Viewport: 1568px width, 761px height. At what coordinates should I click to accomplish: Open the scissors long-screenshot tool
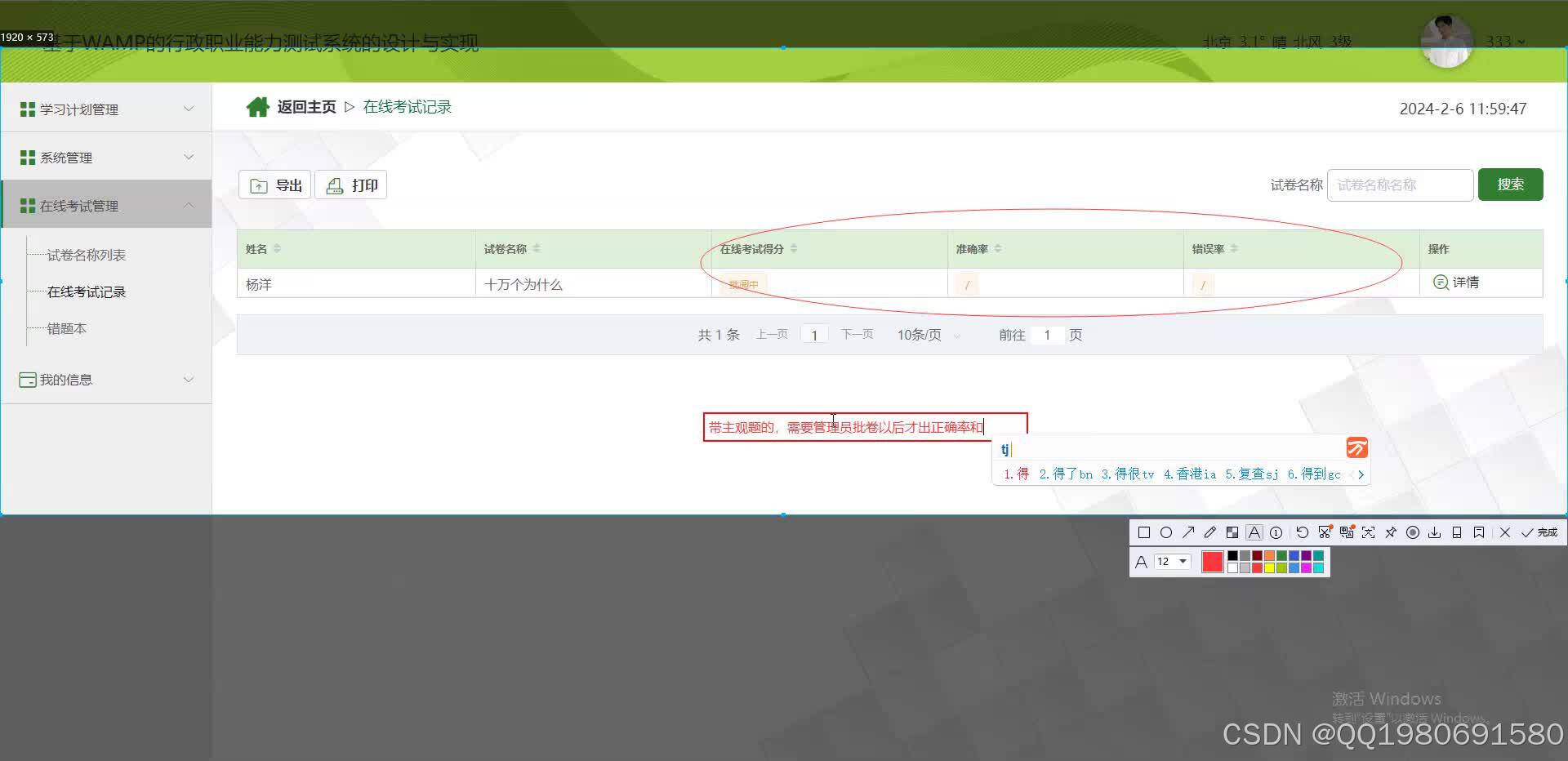click(x=1325, y=532)
